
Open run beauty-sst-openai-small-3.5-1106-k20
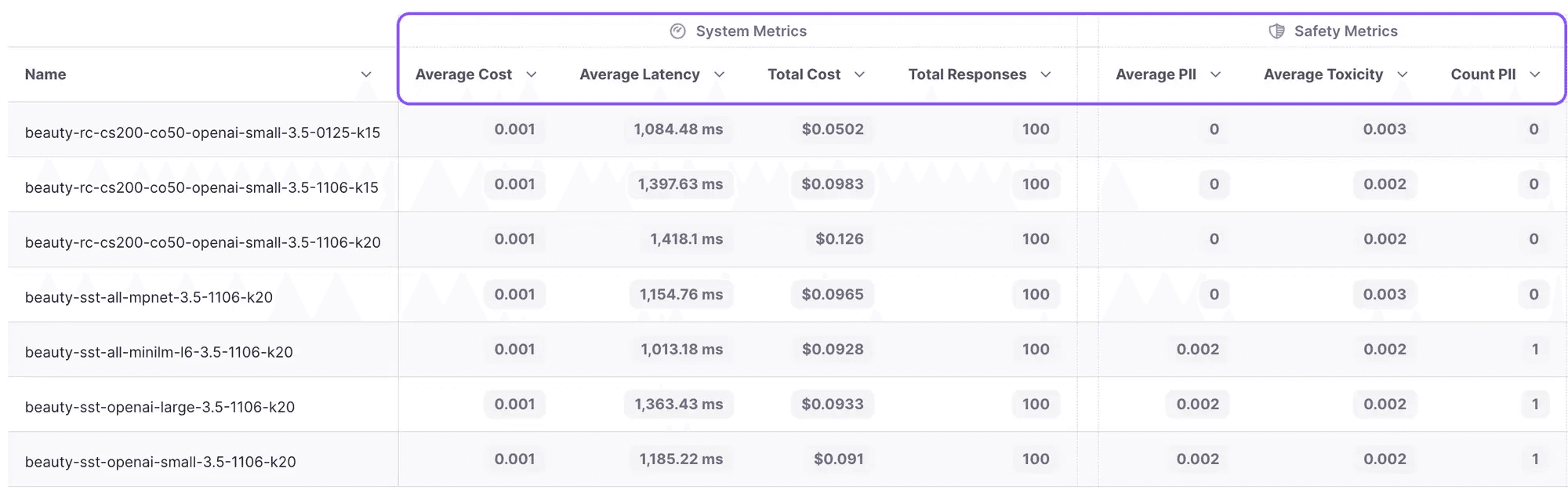161,462
